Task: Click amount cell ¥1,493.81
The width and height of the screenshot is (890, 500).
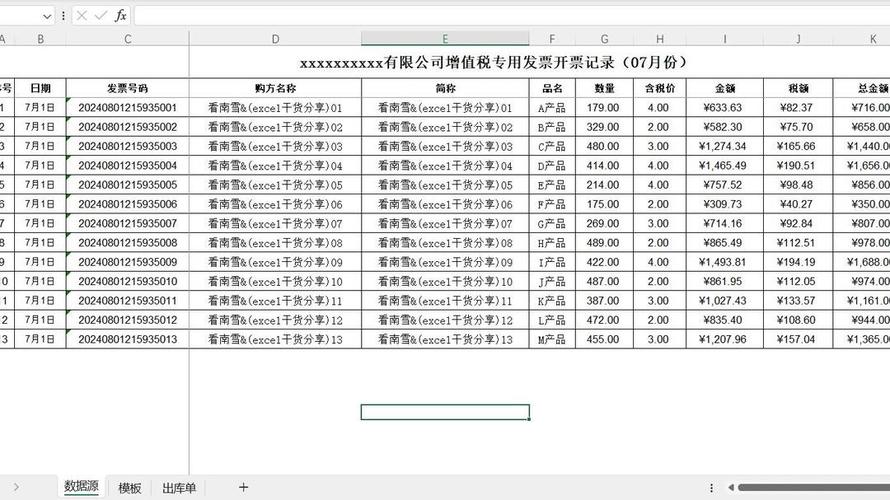Action: click(725, 262)
